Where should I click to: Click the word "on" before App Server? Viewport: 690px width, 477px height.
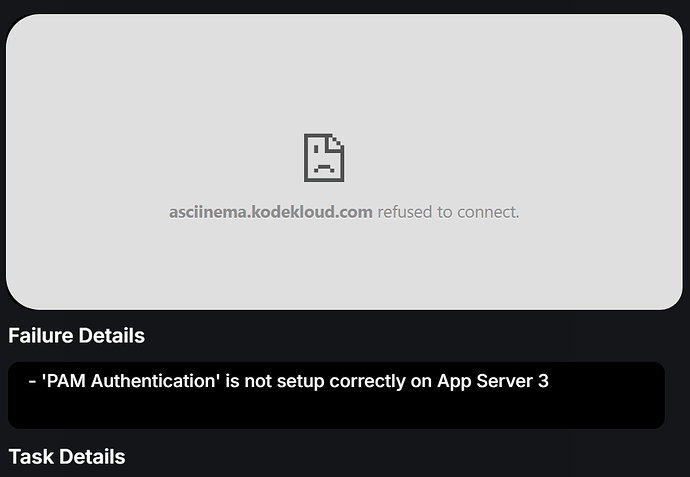(x=422, y=381)
